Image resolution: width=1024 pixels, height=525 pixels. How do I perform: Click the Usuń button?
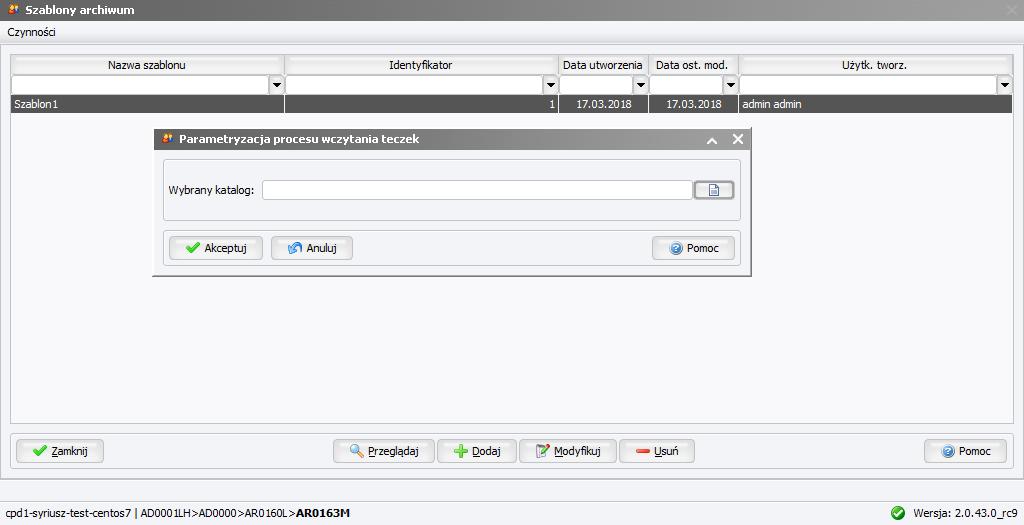pyautogui.click(x=657, y=451)
